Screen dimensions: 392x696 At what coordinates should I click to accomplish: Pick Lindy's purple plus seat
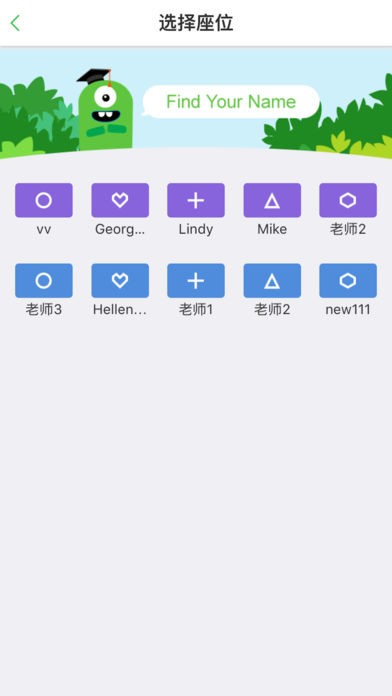coord(196,200)
